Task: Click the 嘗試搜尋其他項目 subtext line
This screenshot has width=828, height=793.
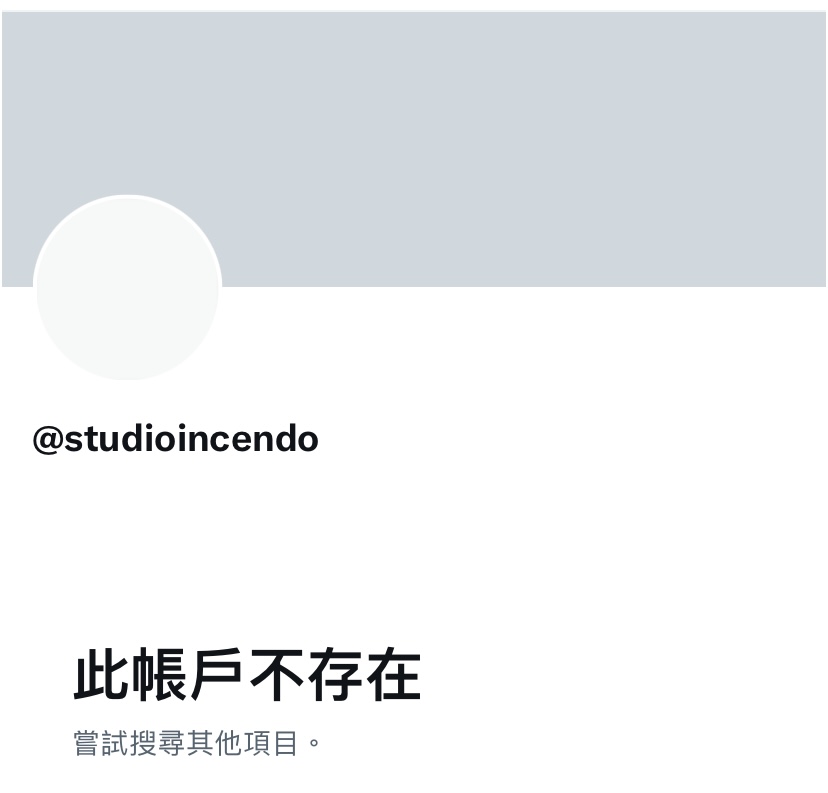Action: [196, 743]
